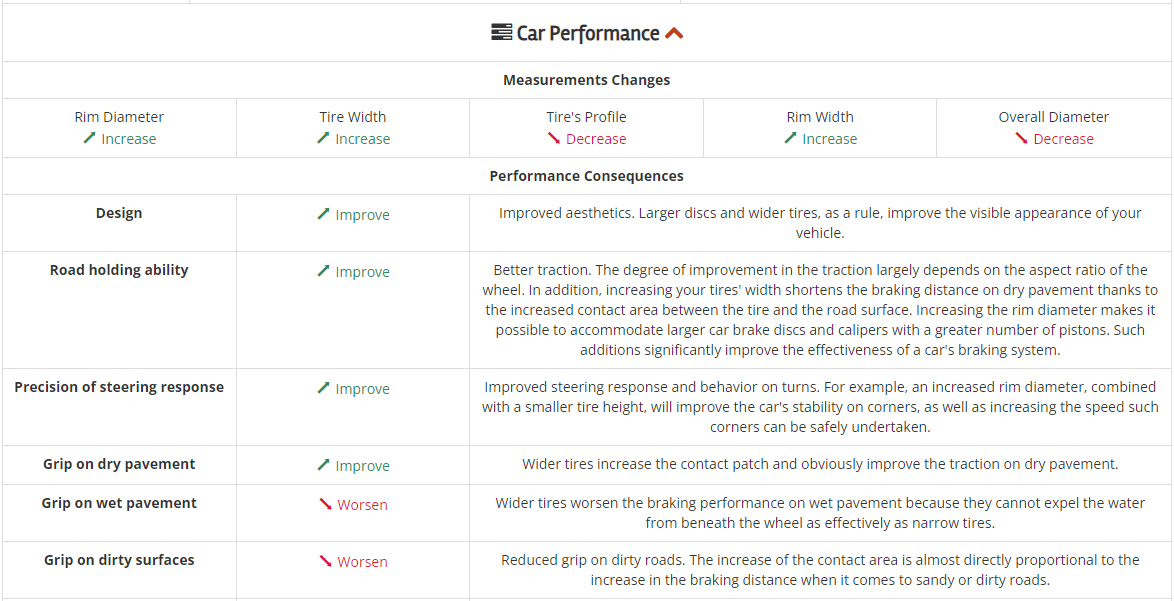Click the Tire's Profile decrease arrow icon
The image size is (1174, 601).
click(553, 138)
